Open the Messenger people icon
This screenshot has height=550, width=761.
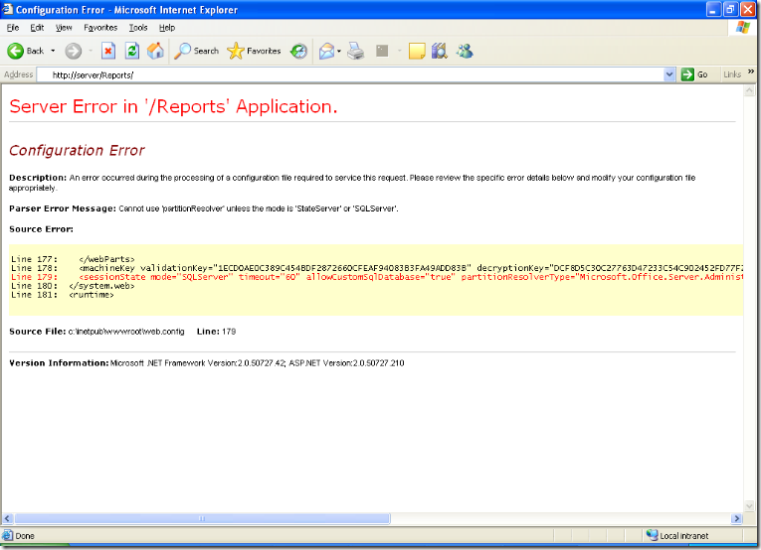click(464, 51)
